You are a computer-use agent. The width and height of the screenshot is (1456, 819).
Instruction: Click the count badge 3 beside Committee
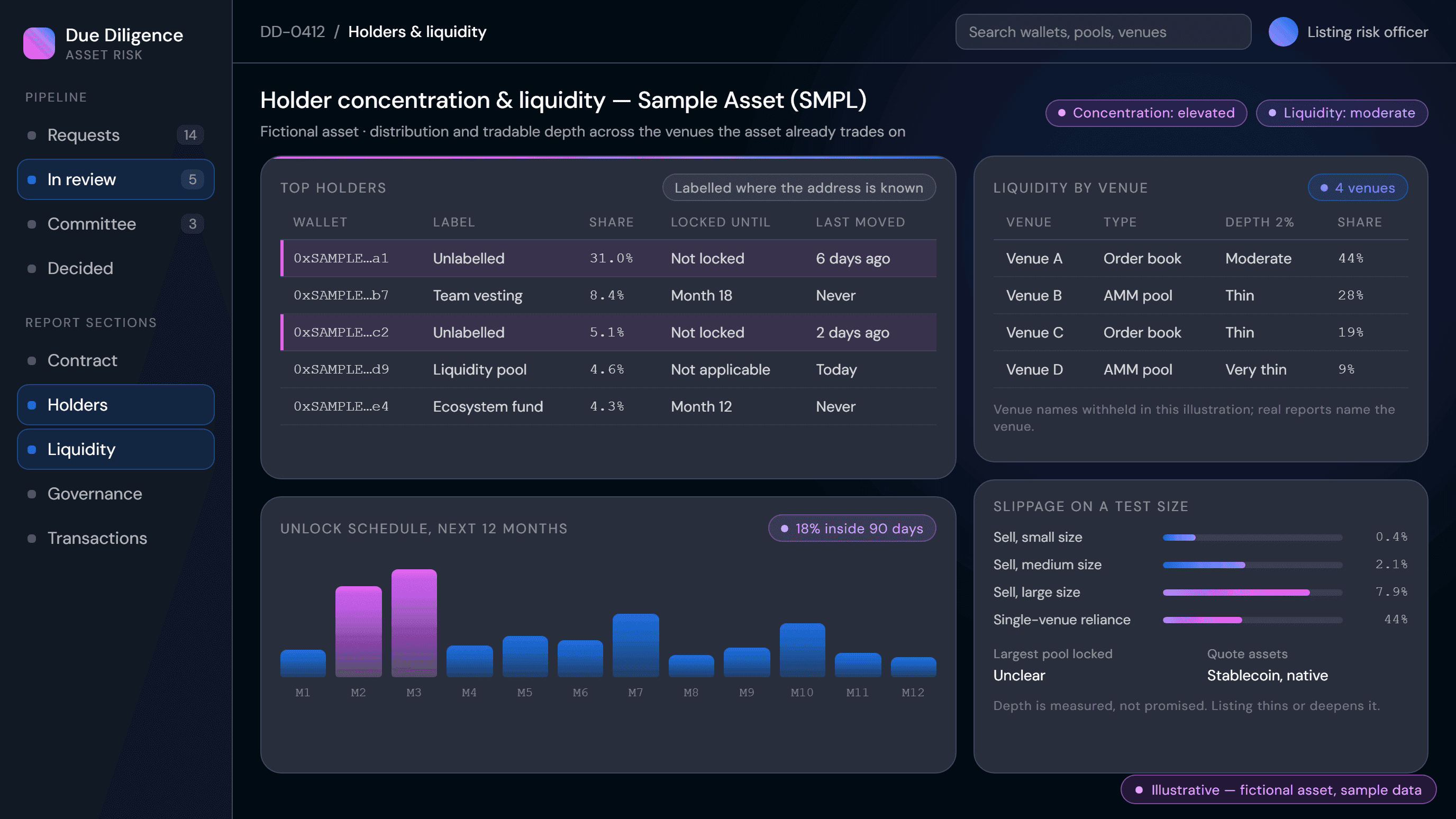(192, 224)
